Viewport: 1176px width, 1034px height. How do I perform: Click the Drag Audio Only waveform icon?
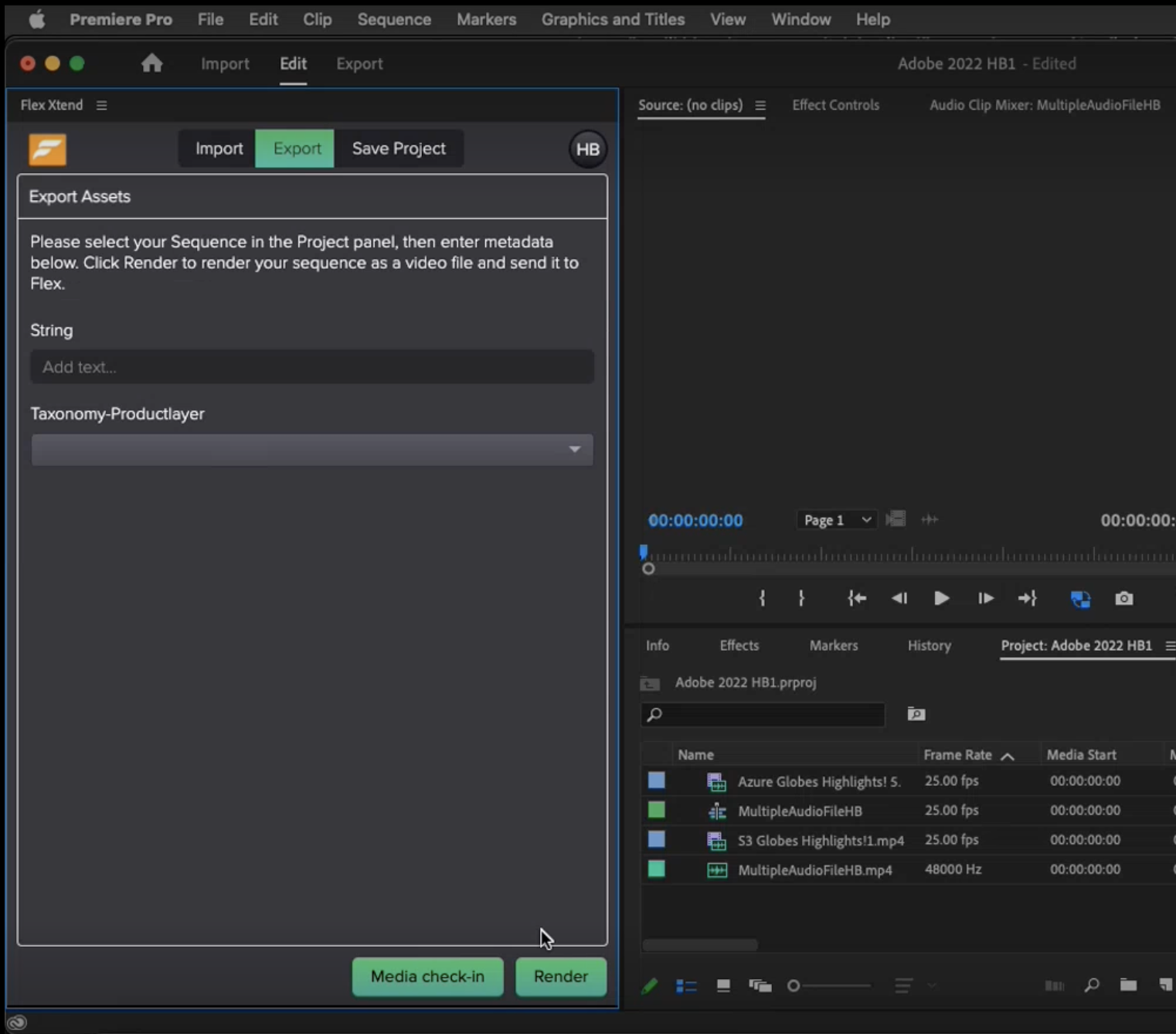tap(930, 519)
